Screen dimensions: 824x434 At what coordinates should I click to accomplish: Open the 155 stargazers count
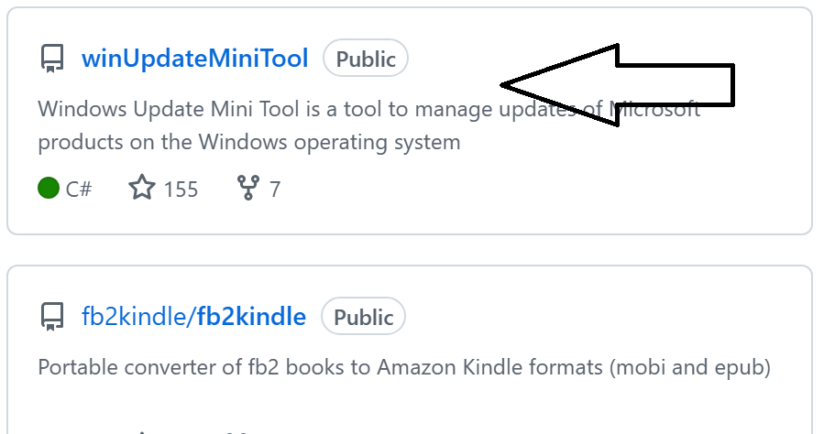[181, 188]
